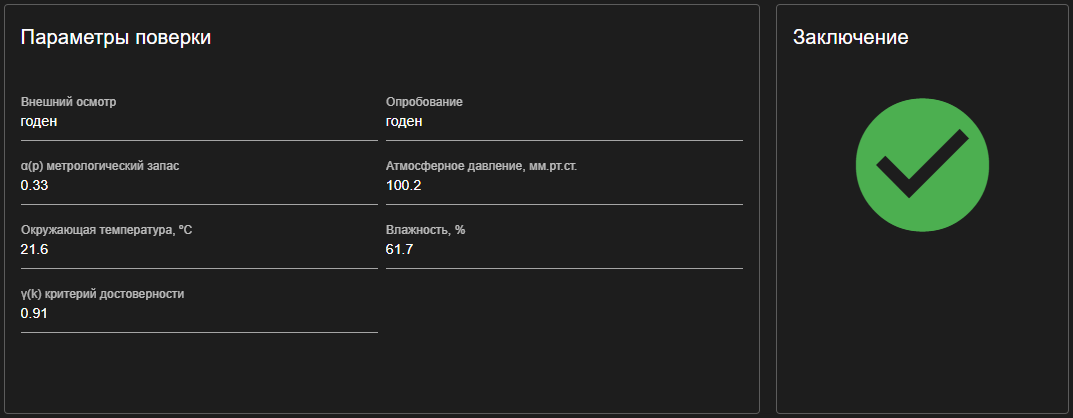The height and width of the screenshot is (418, 1073).
Task: Click the atmospheric pressure value 100.2
Action: (404, 185)
